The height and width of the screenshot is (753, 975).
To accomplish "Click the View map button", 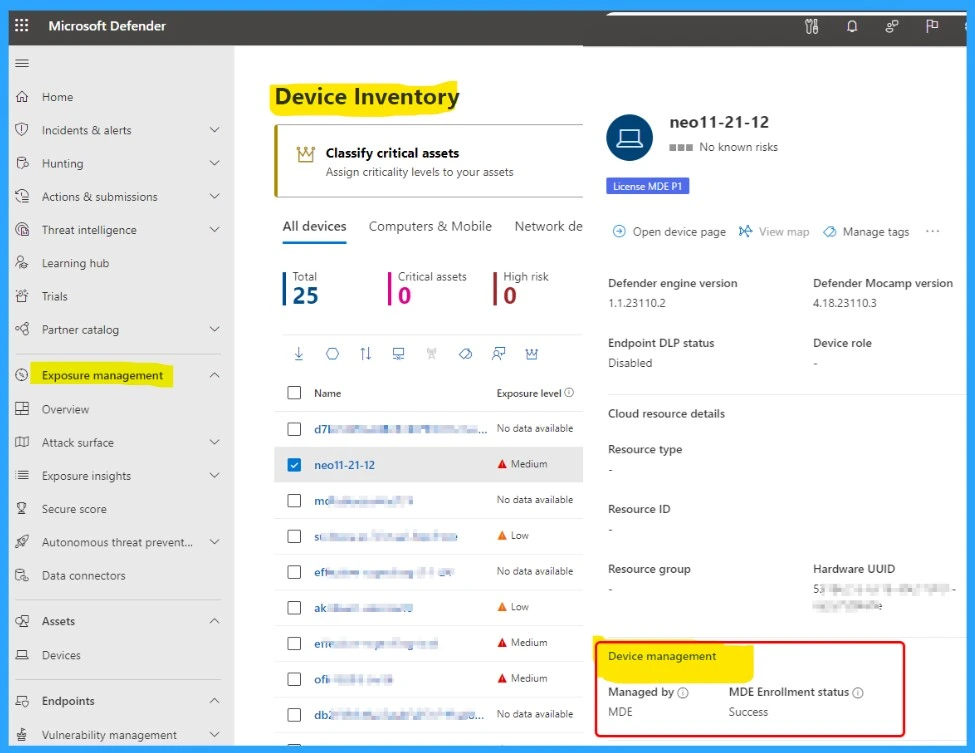I will tap(774, 232).
